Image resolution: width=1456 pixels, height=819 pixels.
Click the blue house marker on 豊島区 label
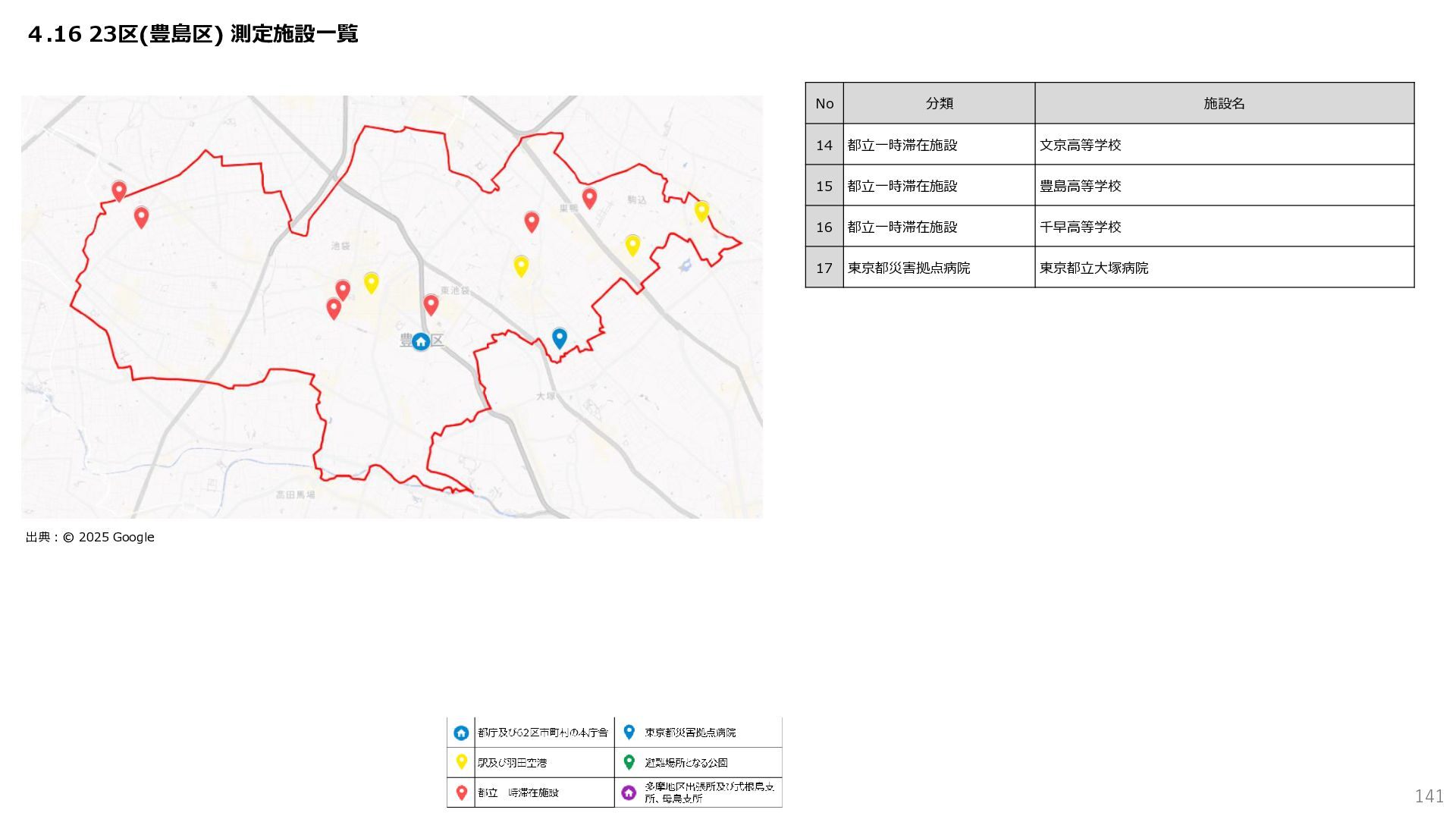tap(421, 341)
